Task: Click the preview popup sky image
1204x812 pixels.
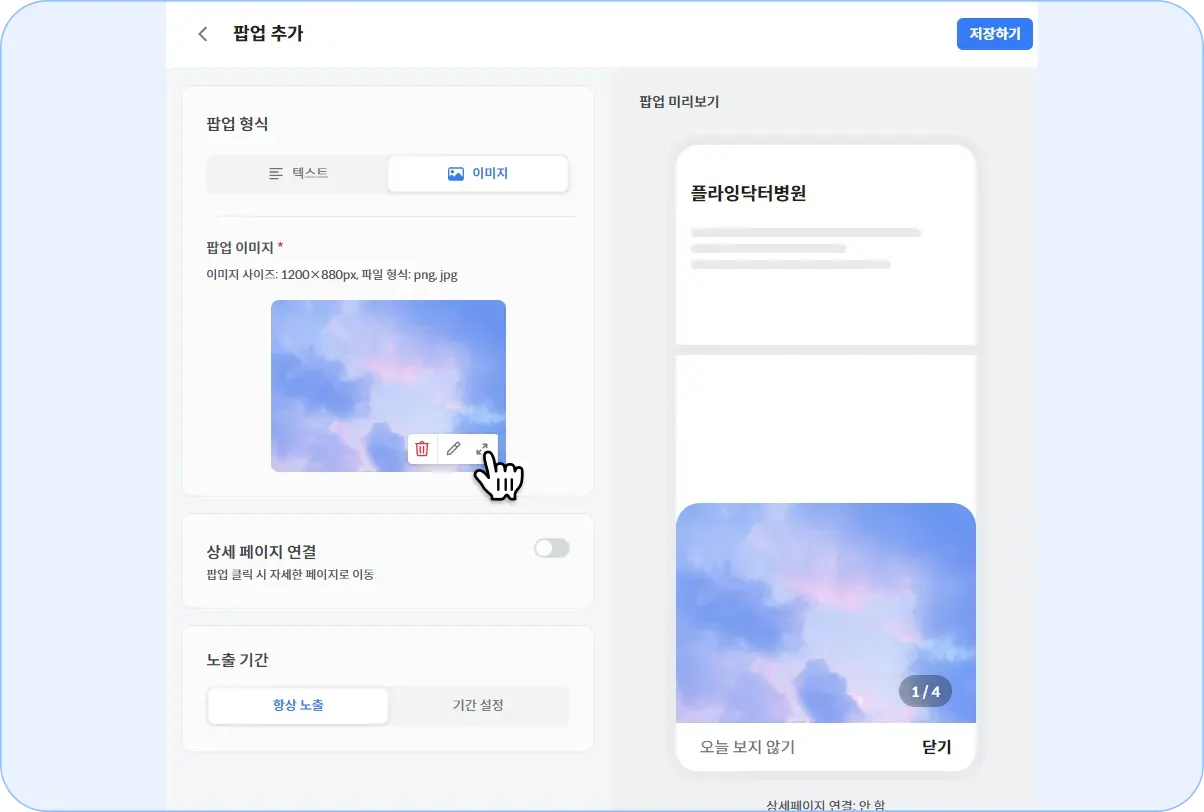Action: [826, 613]
